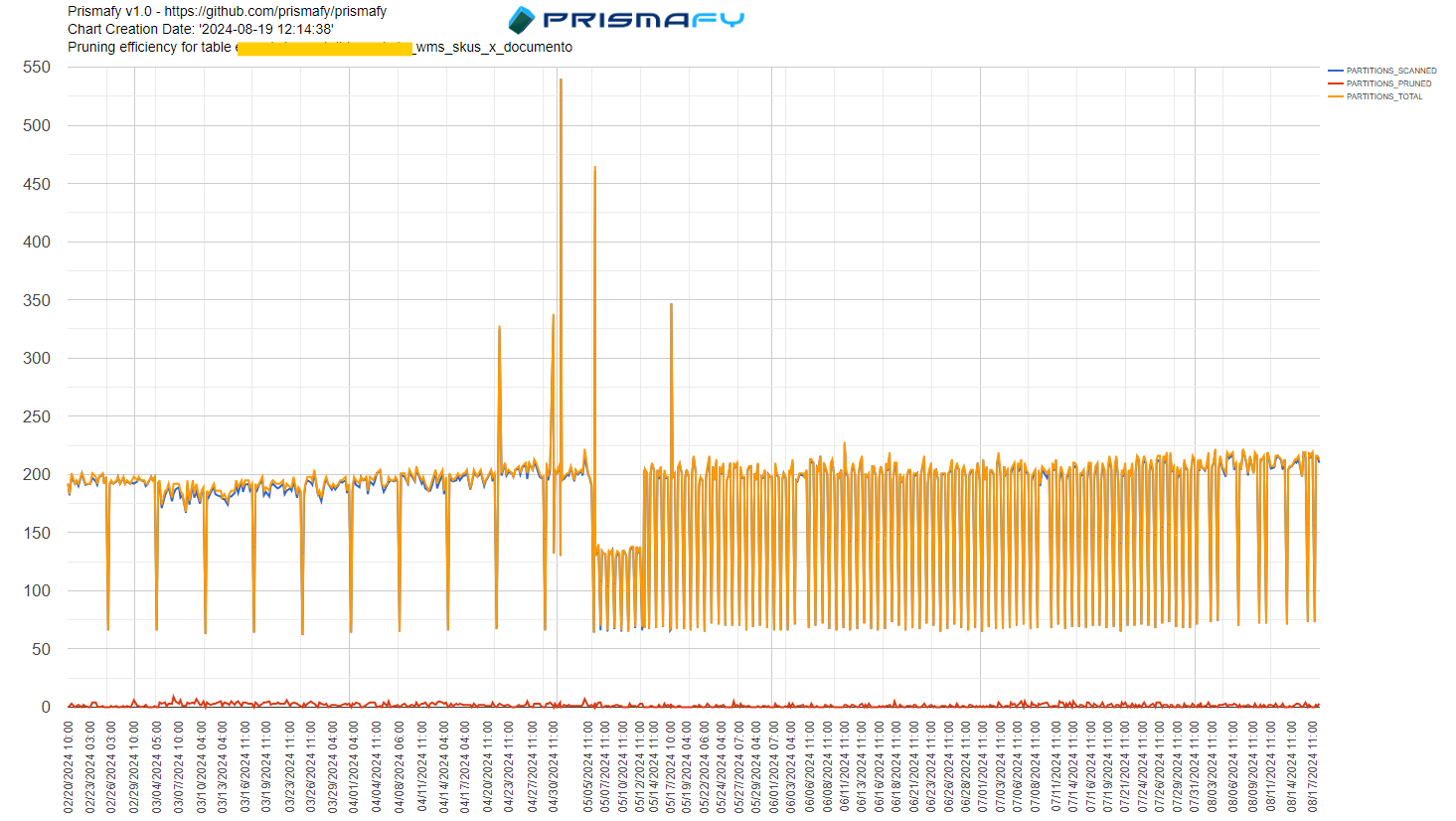Click x-axis label 05/10/2024 11:00
1456x821 pixels.
click(x=623, y=767)
